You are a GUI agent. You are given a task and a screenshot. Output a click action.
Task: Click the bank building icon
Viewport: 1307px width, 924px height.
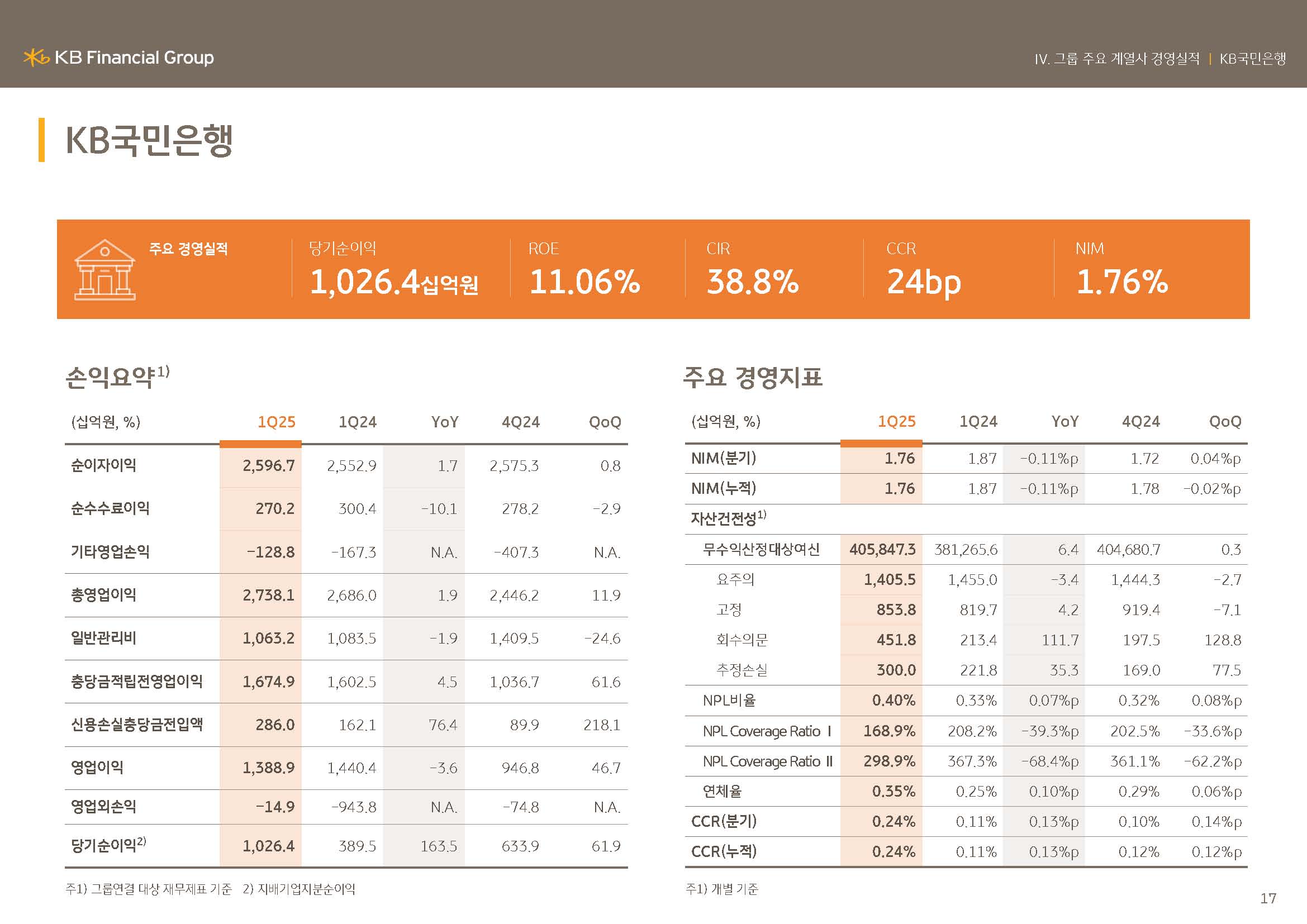coord(104,270)
